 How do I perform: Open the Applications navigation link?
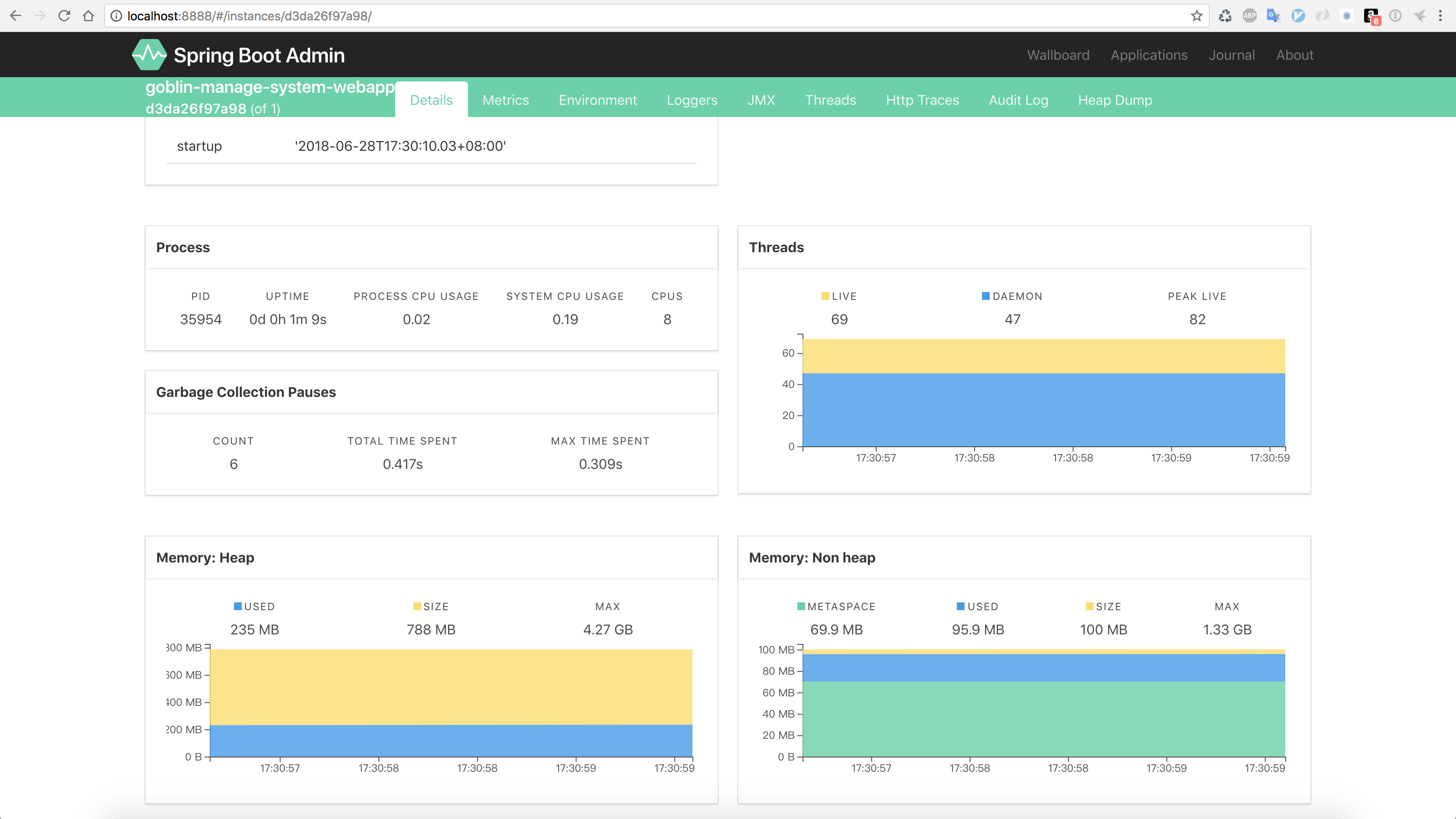pyautogui.click(x=1148, y=55)
